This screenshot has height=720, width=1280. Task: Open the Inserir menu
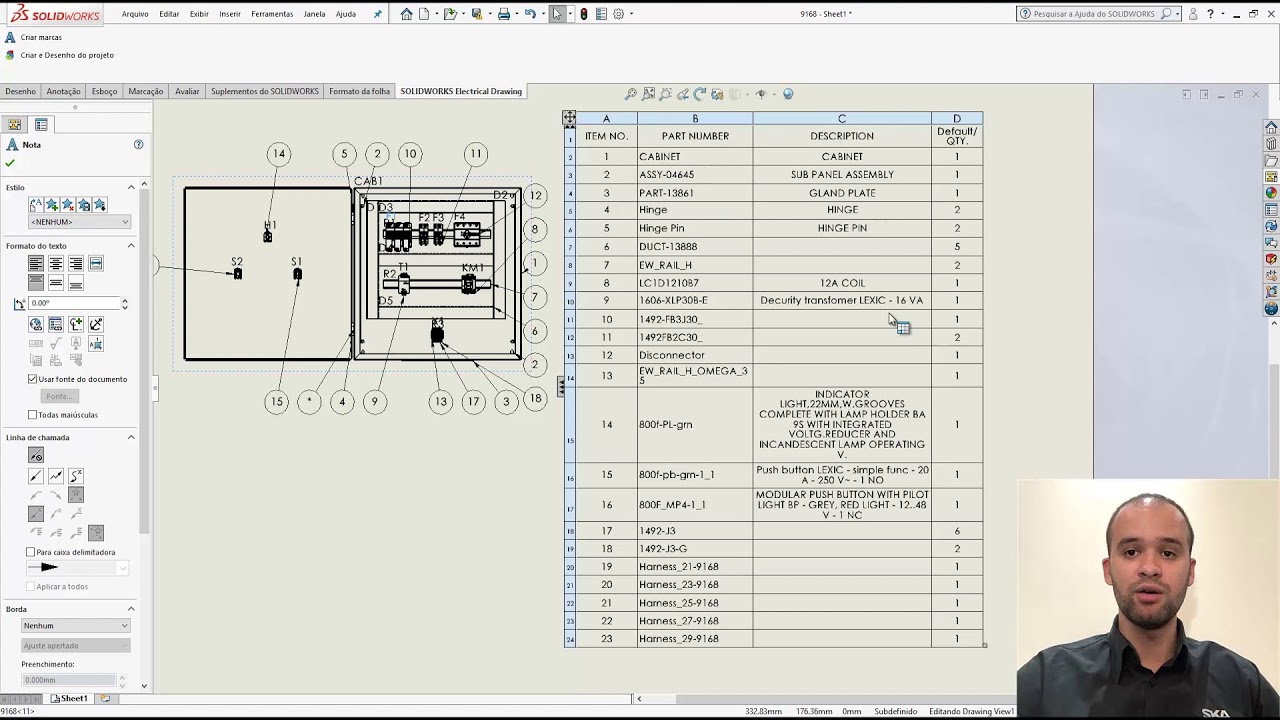230,14
